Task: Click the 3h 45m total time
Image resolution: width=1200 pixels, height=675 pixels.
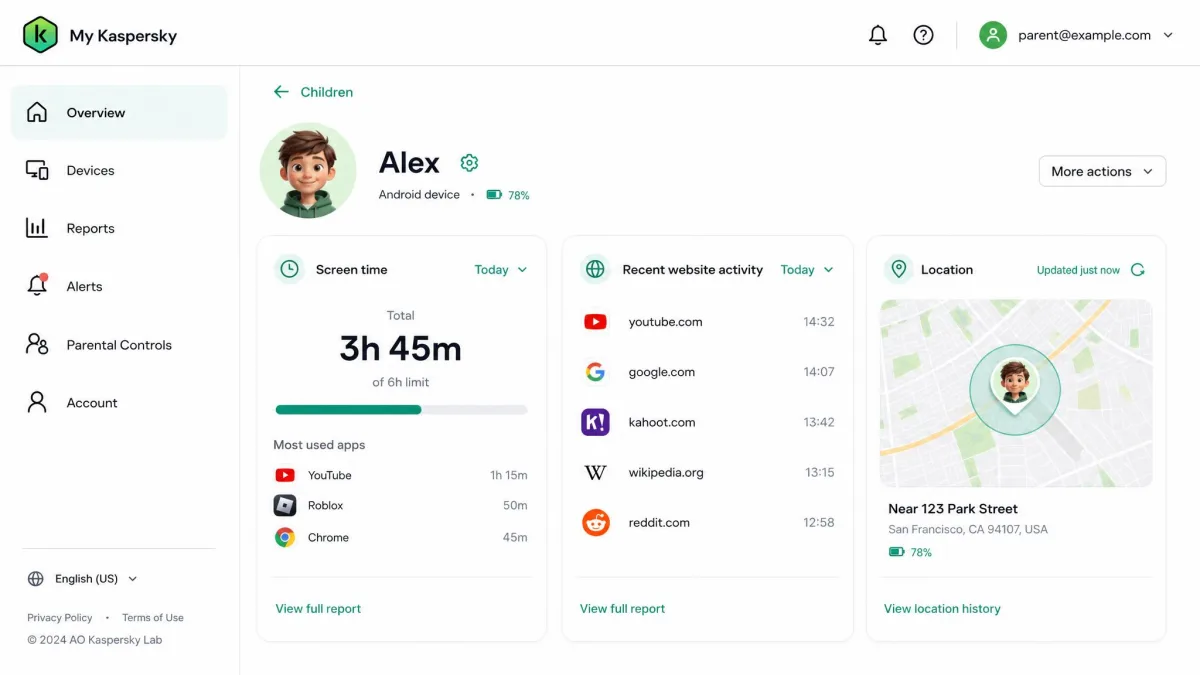Action: click(x=401, y=349)
